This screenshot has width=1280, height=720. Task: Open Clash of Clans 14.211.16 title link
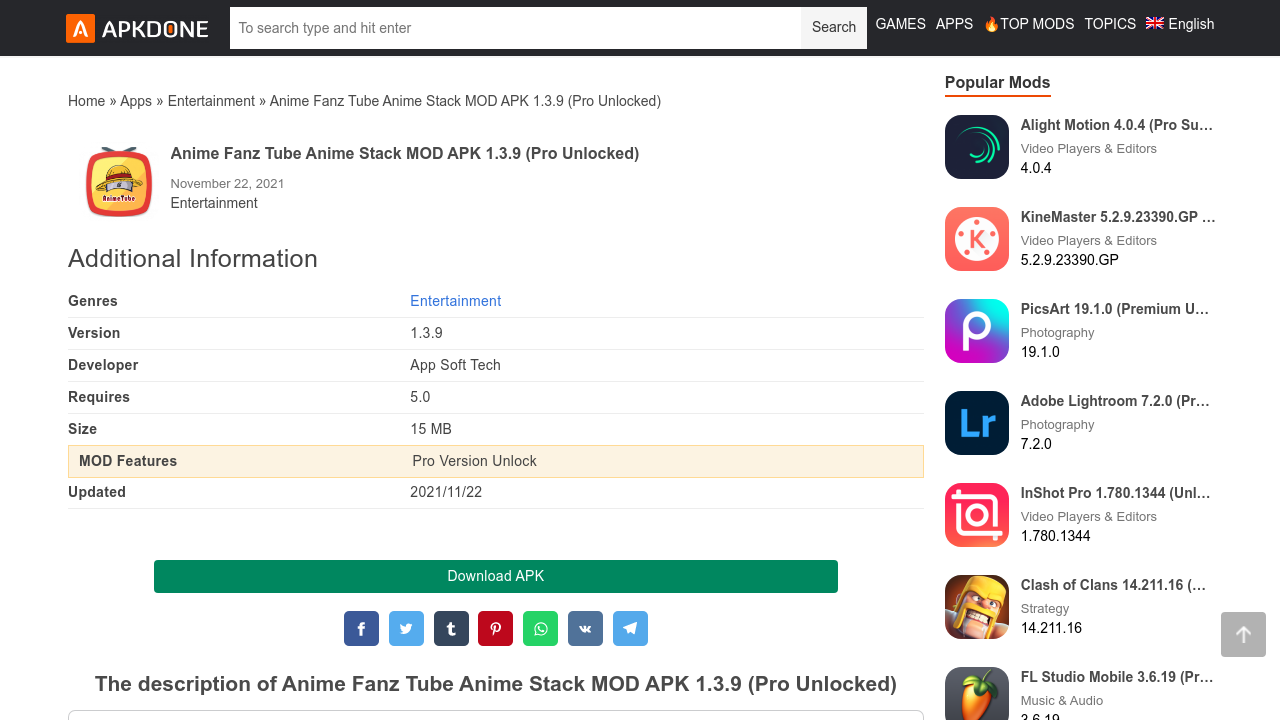[x=1114, y=585]
